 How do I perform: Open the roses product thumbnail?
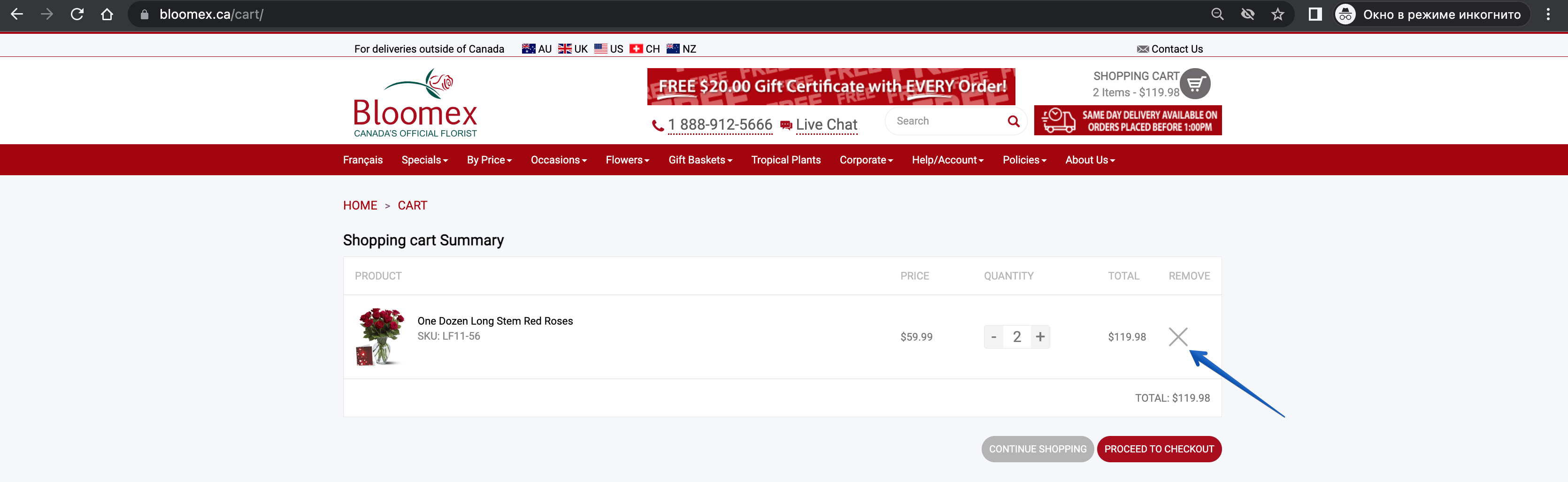tap(380, 336)
